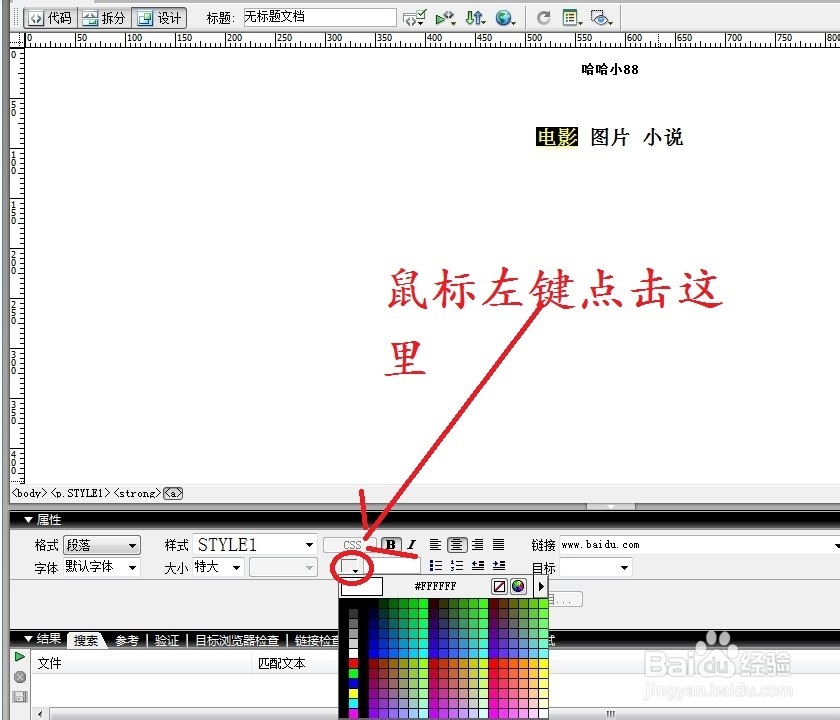Viewport: 840px width, 720px height.
Task: Open the System color picker wheel icon
Action: [518, 586]
